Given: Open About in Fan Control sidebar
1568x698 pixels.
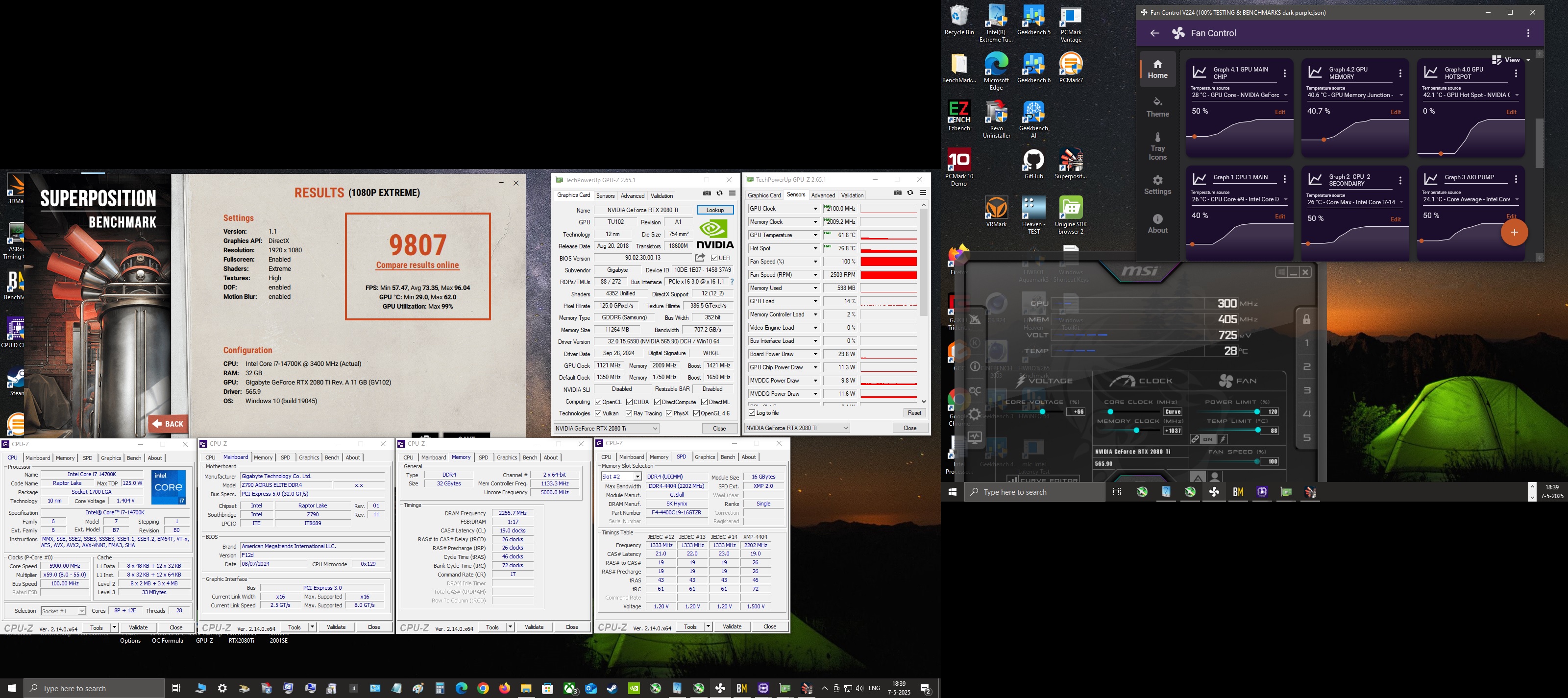Looking at the screenshot, I should 1158,223.
